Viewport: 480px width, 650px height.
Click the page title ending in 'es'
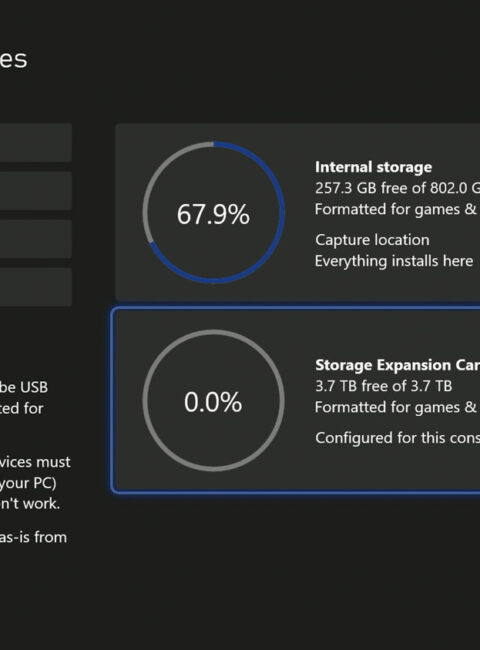click(x=13, y=59)
